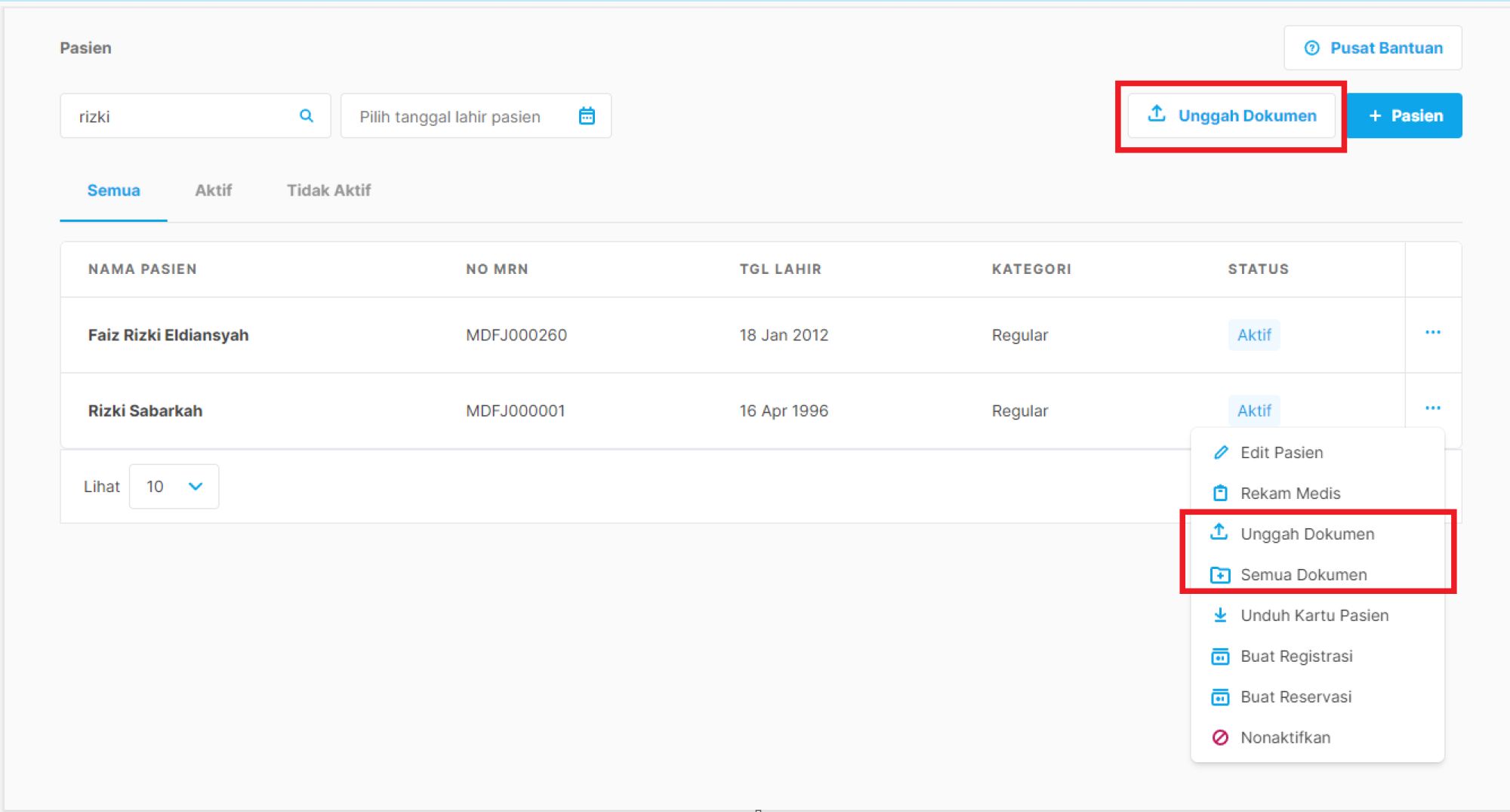Click the Aktif status badge for Faiz
This screenshot has width=1510, height=812.
[1254, 335]
